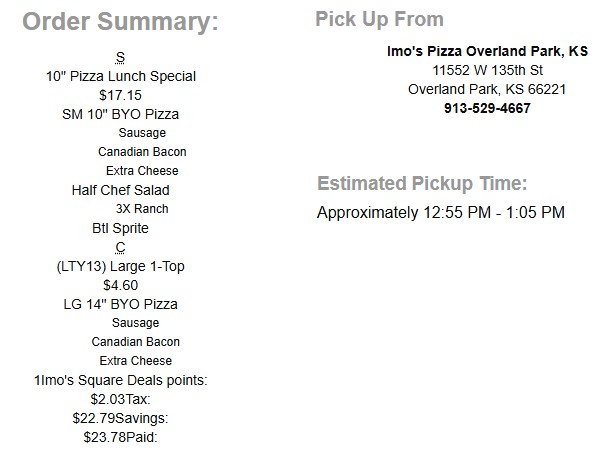This screenshot has width=608, height=455.
Task: Click the Imo's Square Deals points line
Action: coord(120,380)
